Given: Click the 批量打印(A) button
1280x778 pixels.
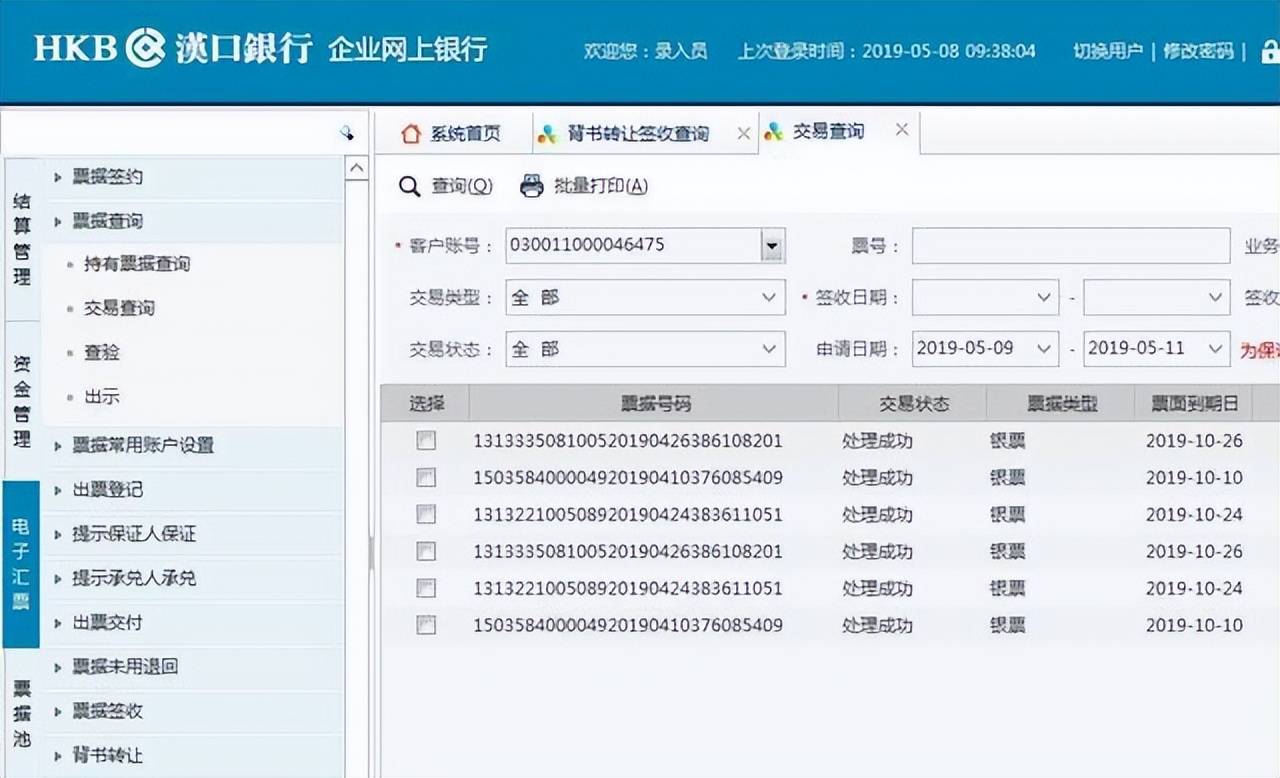Looking at the screenshot, I should pos(585,186).
